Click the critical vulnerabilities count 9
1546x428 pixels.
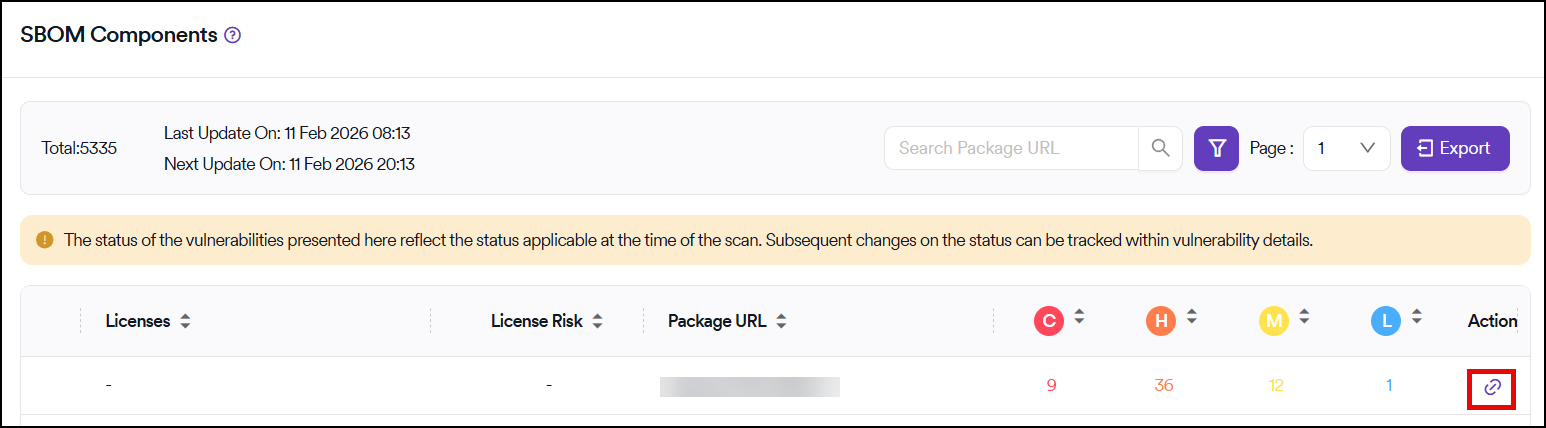pos(1051,386)
